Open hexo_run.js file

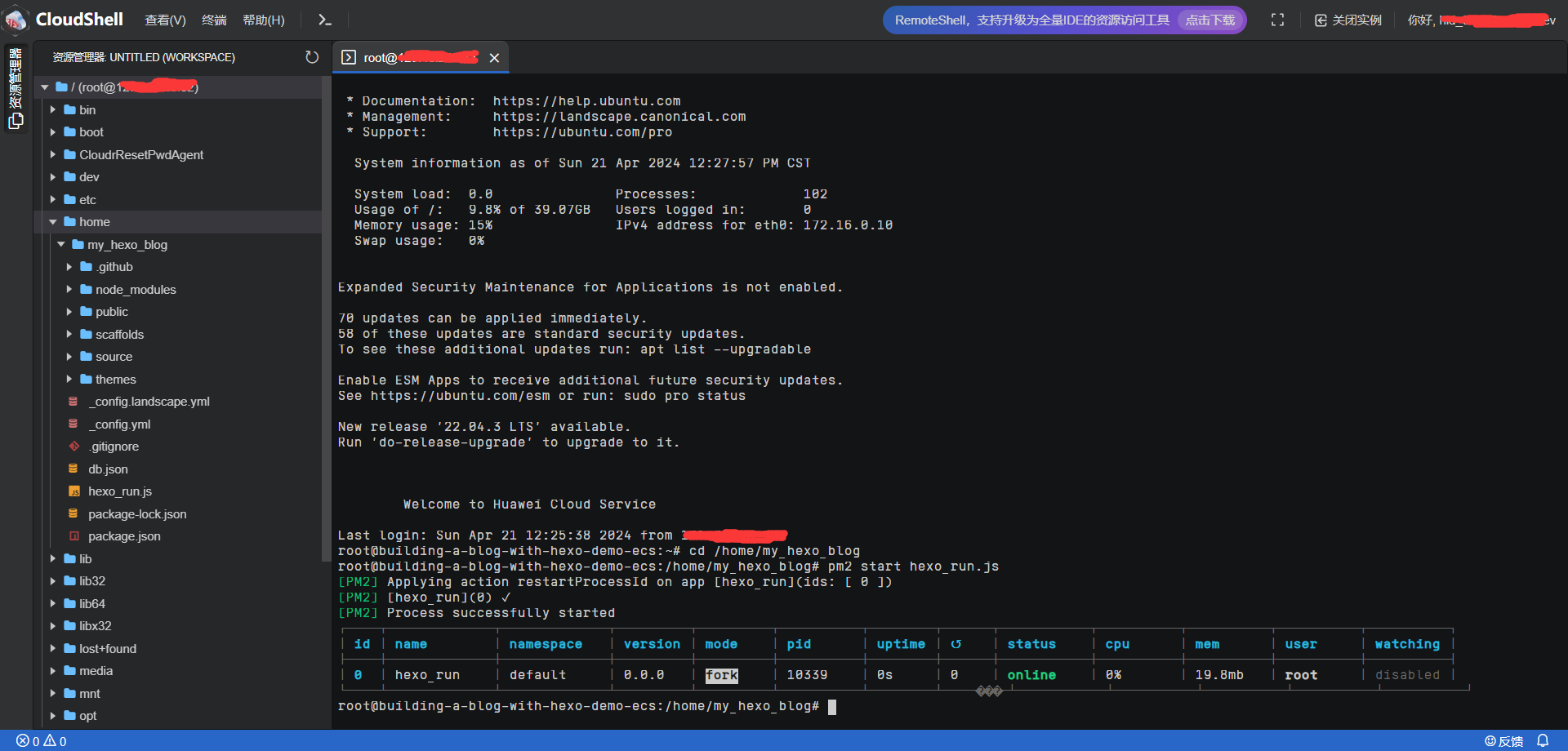tap(119, 491)
